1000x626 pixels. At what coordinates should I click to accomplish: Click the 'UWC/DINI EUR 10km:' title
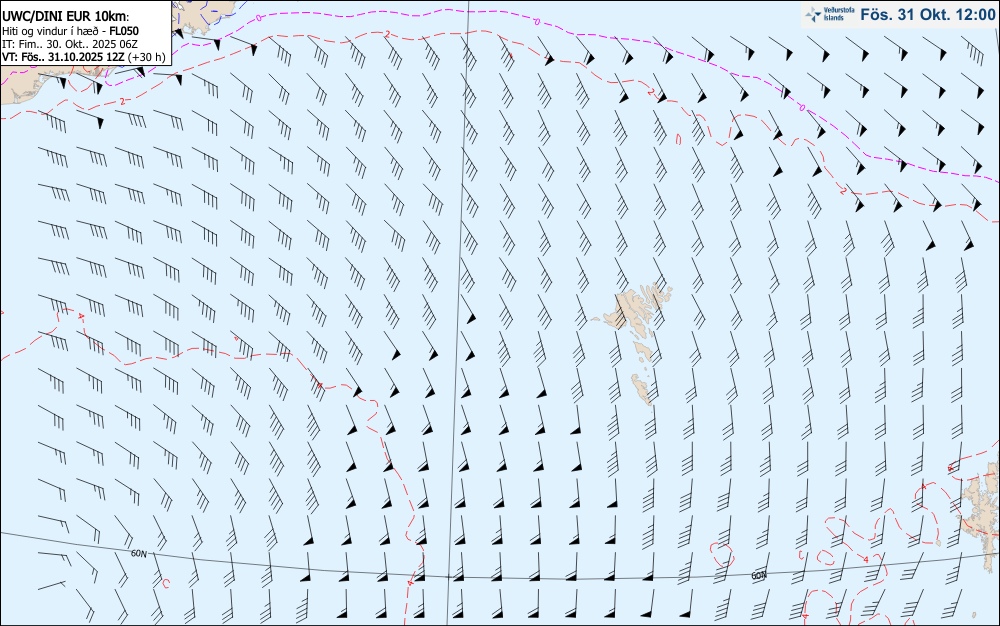pyautogui.click(x=65, y=17)
